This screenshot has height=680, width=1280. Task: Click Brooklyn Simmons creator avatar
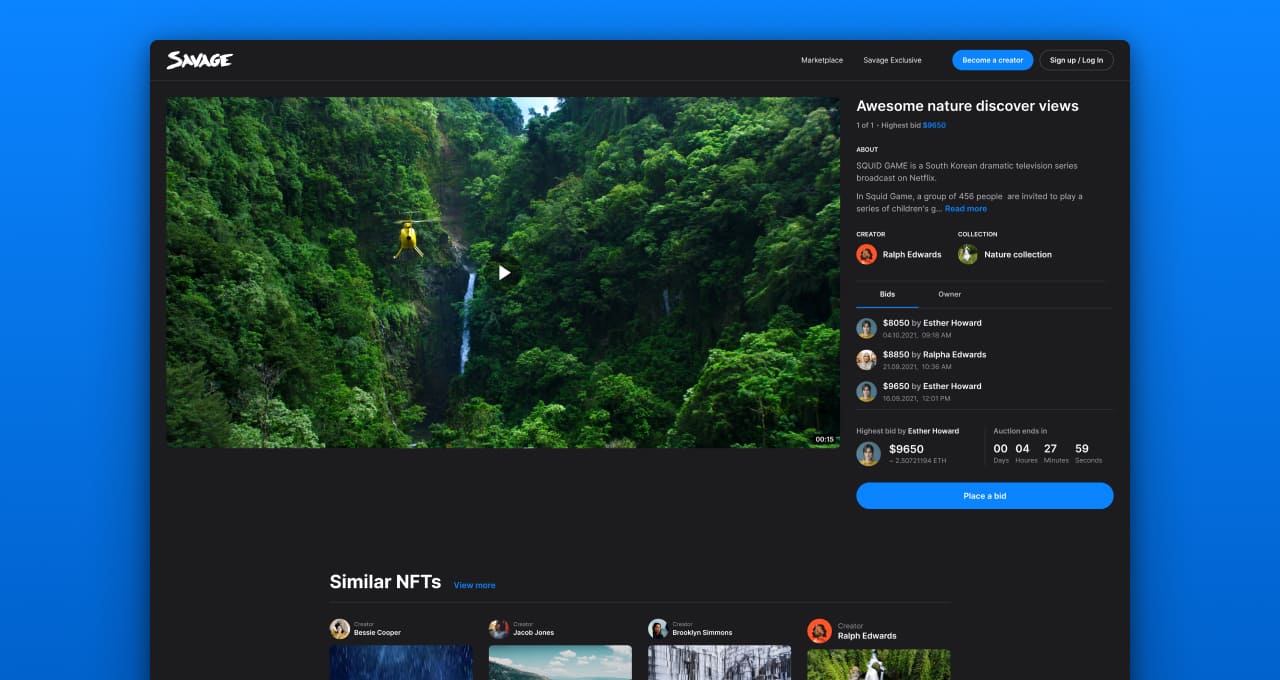658,629
